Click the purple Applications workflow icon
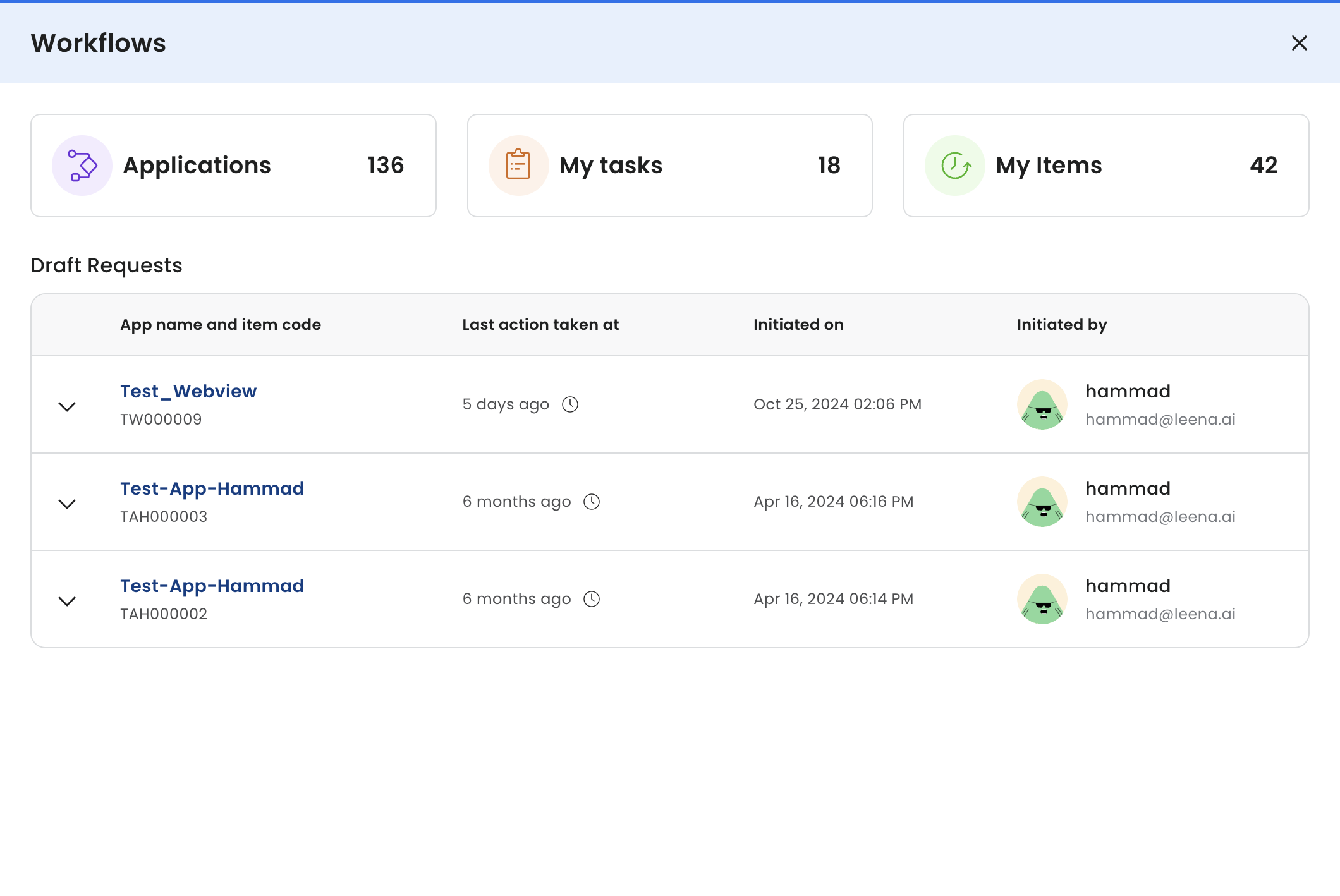Viewport: 1340px width, 896px height. pos(82,166)
